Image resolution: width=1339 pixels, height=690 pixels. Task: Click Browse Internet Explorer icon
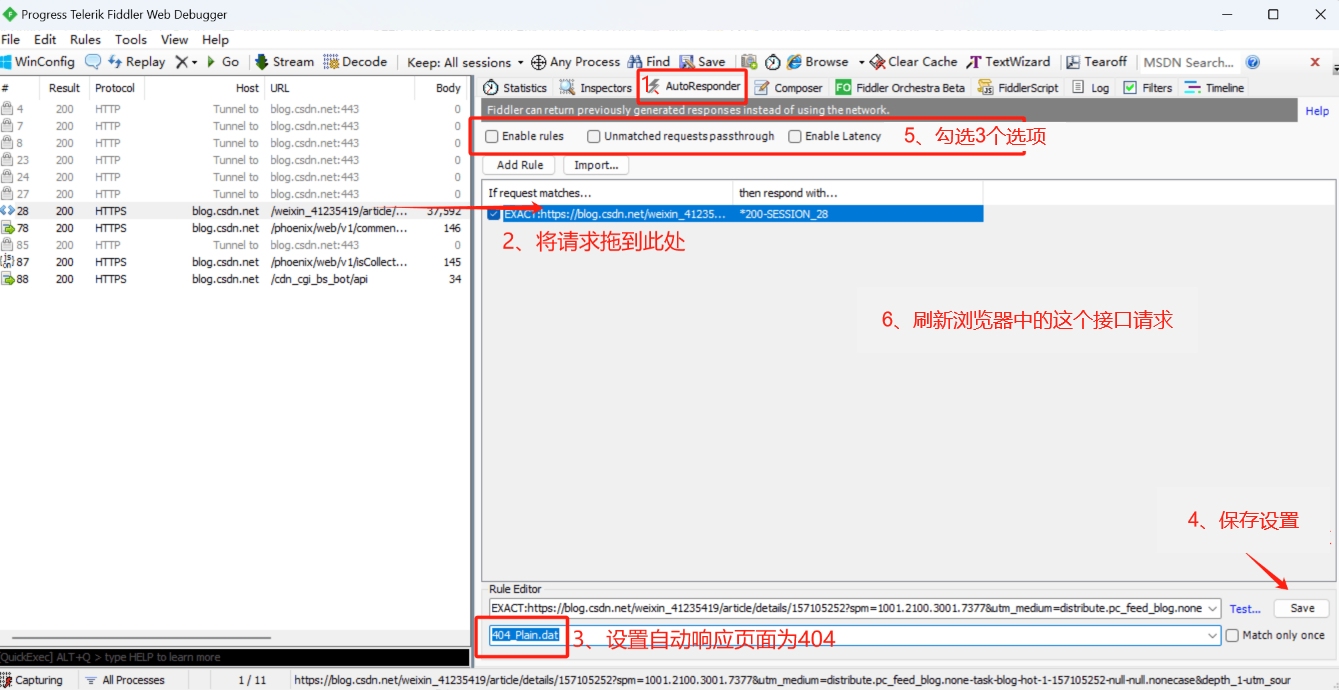click(794, 62)
